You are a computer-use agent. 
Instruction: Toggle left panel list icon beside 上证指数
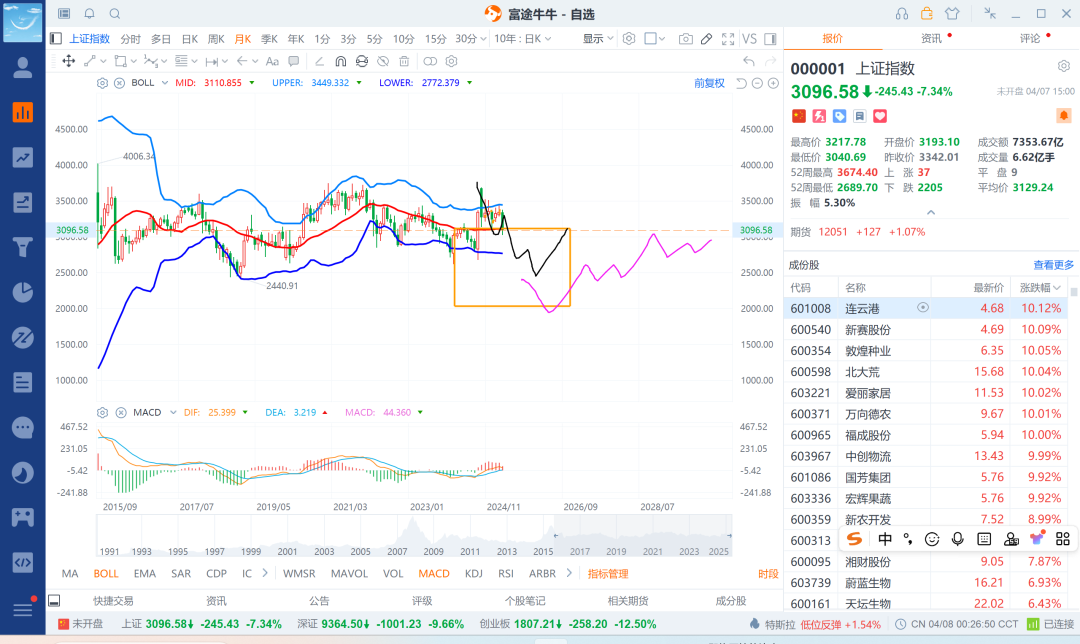[56, 39]
